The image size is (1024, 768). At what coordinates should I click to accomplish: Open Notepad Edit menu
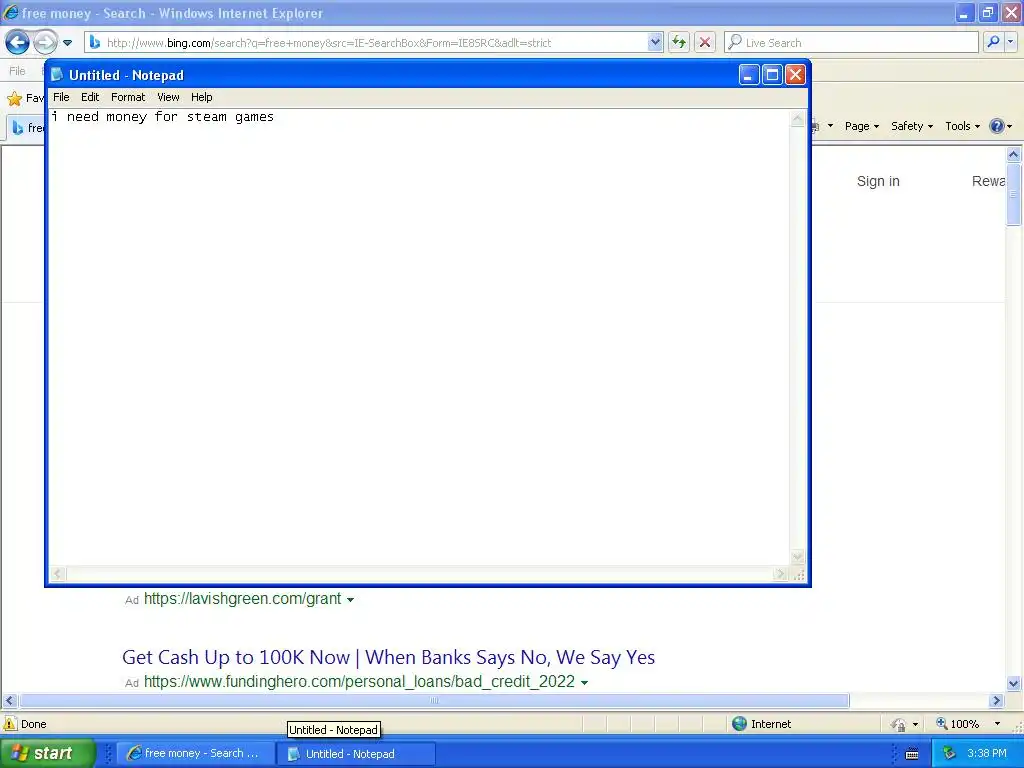point(90,97)
